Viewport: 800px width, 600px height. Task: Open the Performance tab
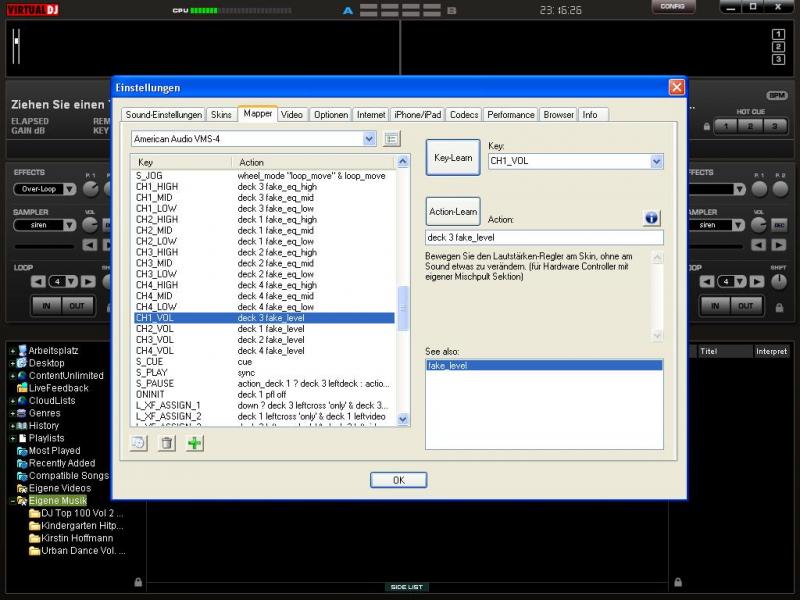click(511, 115)
